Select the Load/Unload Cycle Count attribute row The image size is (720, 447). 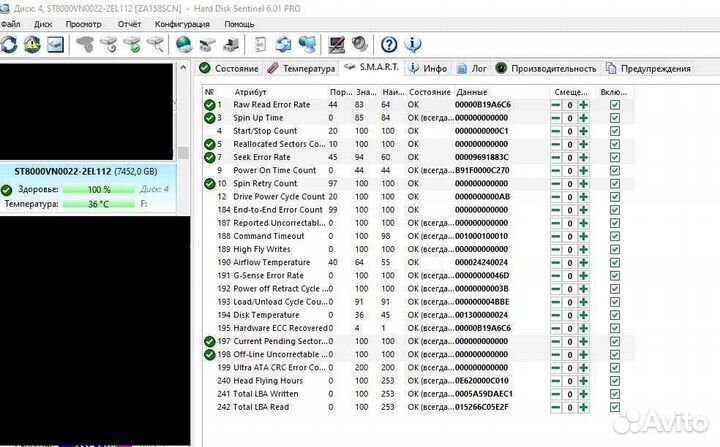pos(418,302)
